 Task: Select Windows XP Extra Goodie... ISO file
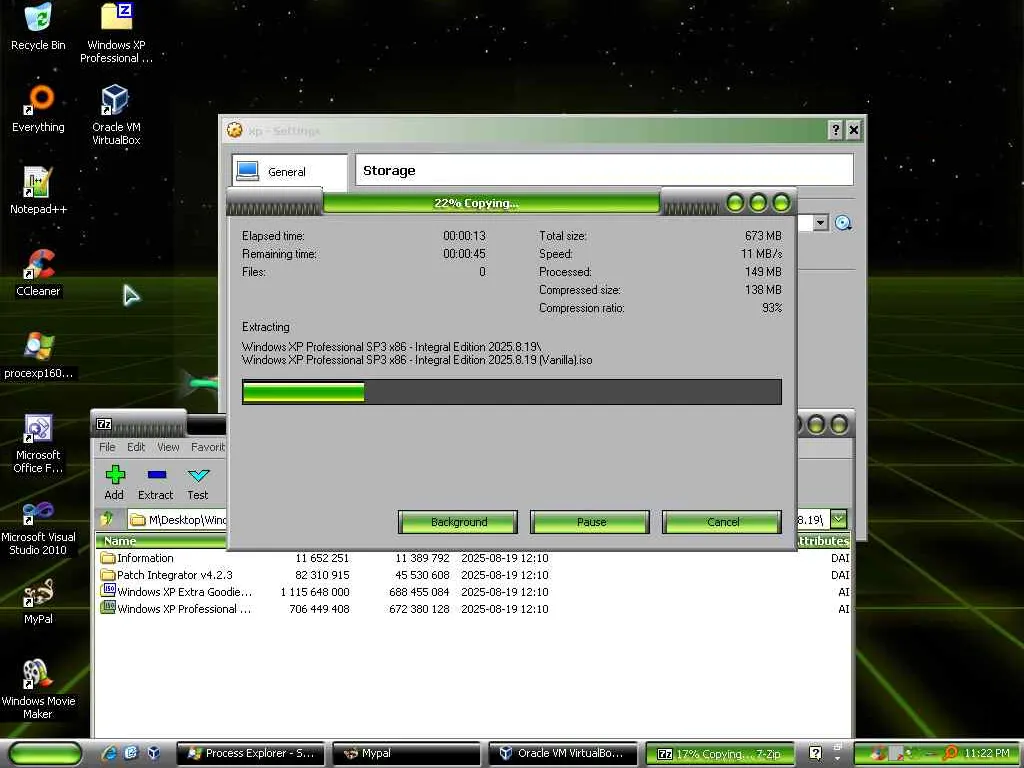click(473, 592)
